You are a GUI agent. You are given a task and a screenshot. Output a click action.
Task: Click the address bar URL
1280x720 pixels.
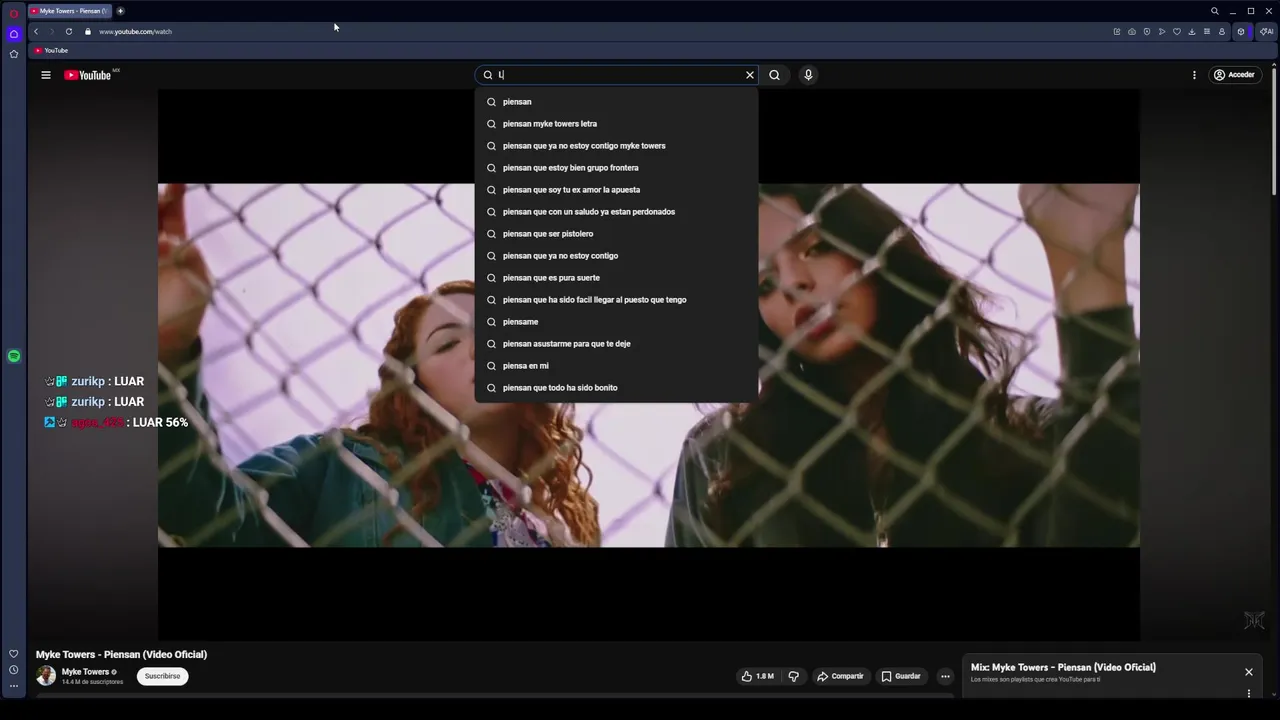136,31
